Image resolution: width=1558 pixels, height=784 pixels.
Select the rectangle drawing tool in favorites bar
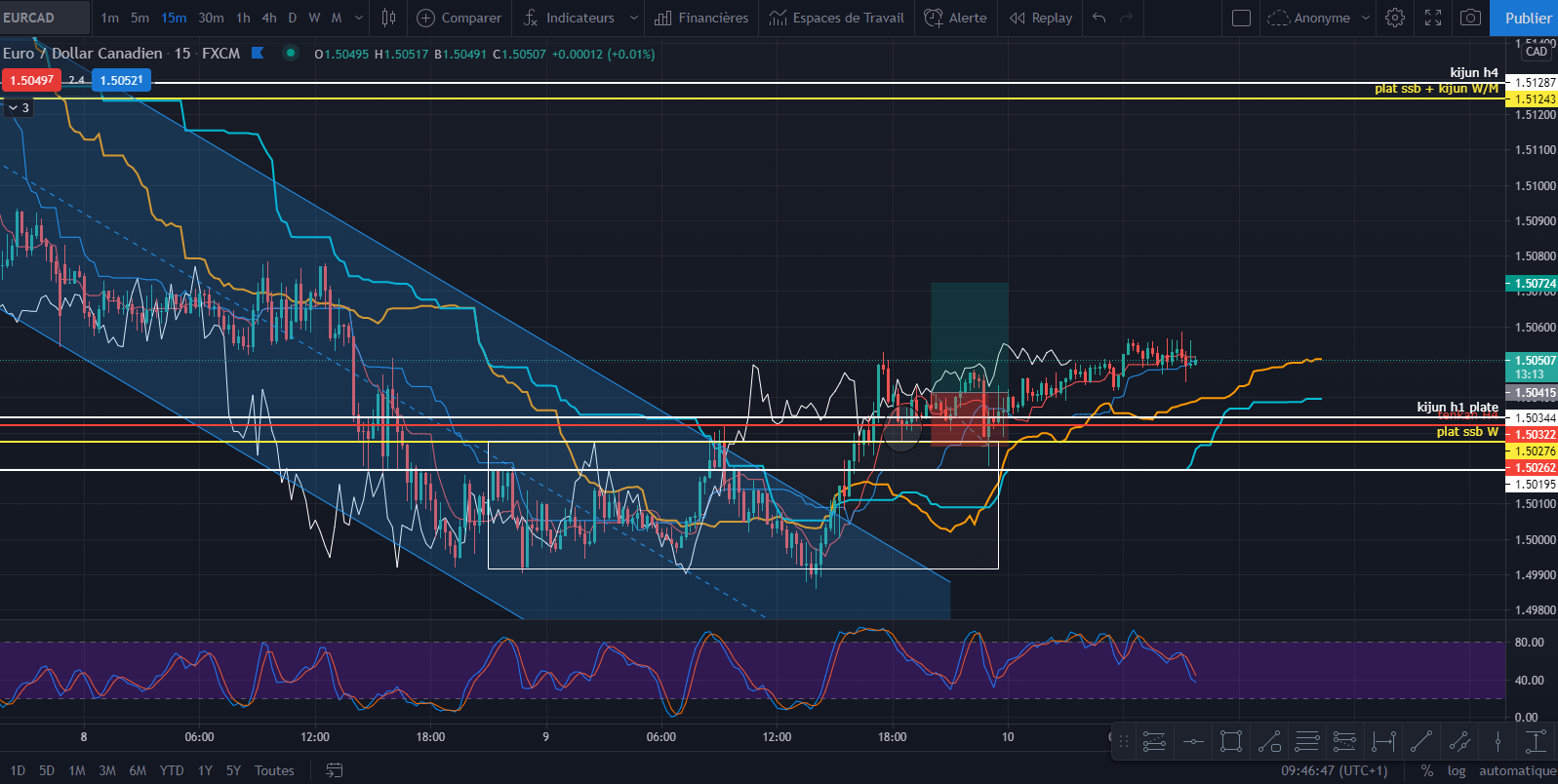1231,741
